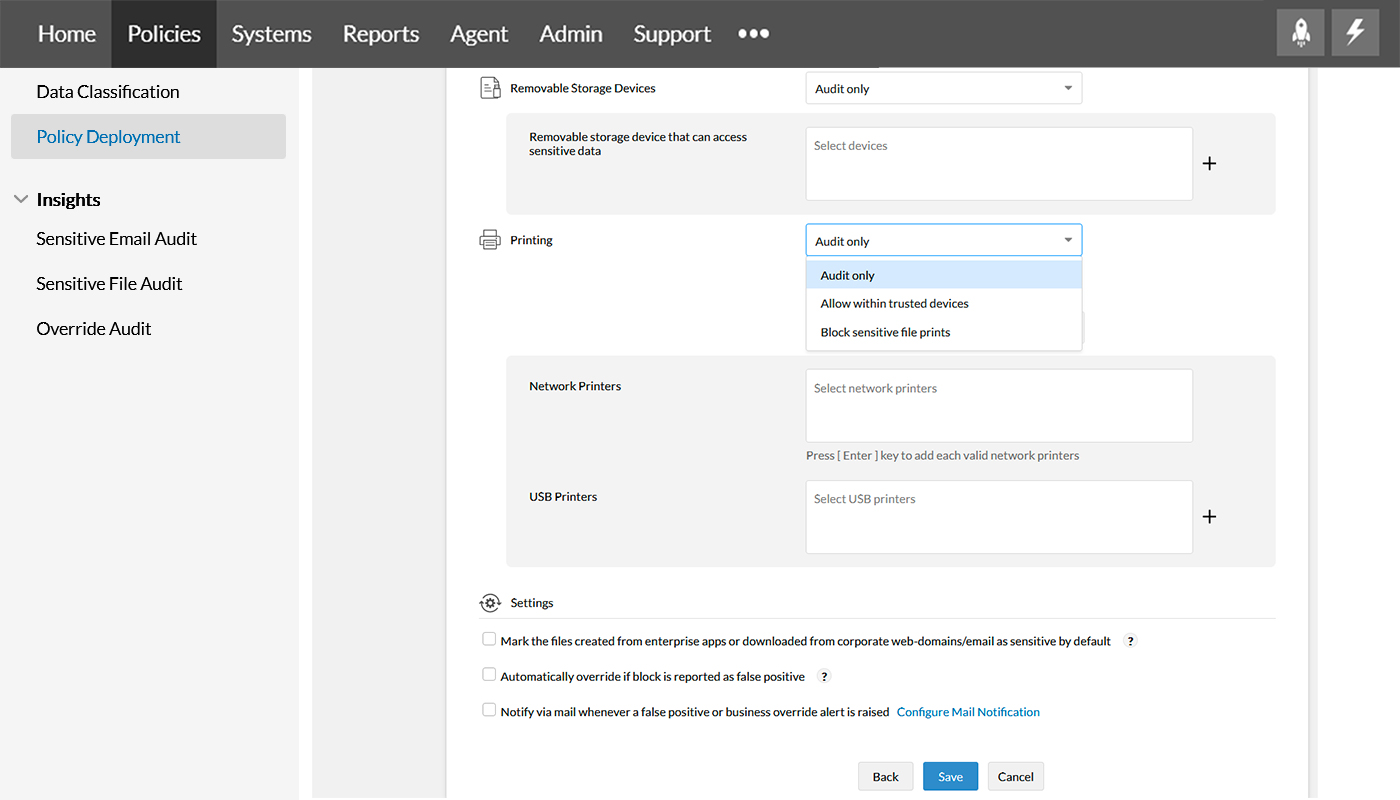This screenshot has width=1400, height=800.
Task: Choose Block sensitive file prints option
Action: [885, 332]
